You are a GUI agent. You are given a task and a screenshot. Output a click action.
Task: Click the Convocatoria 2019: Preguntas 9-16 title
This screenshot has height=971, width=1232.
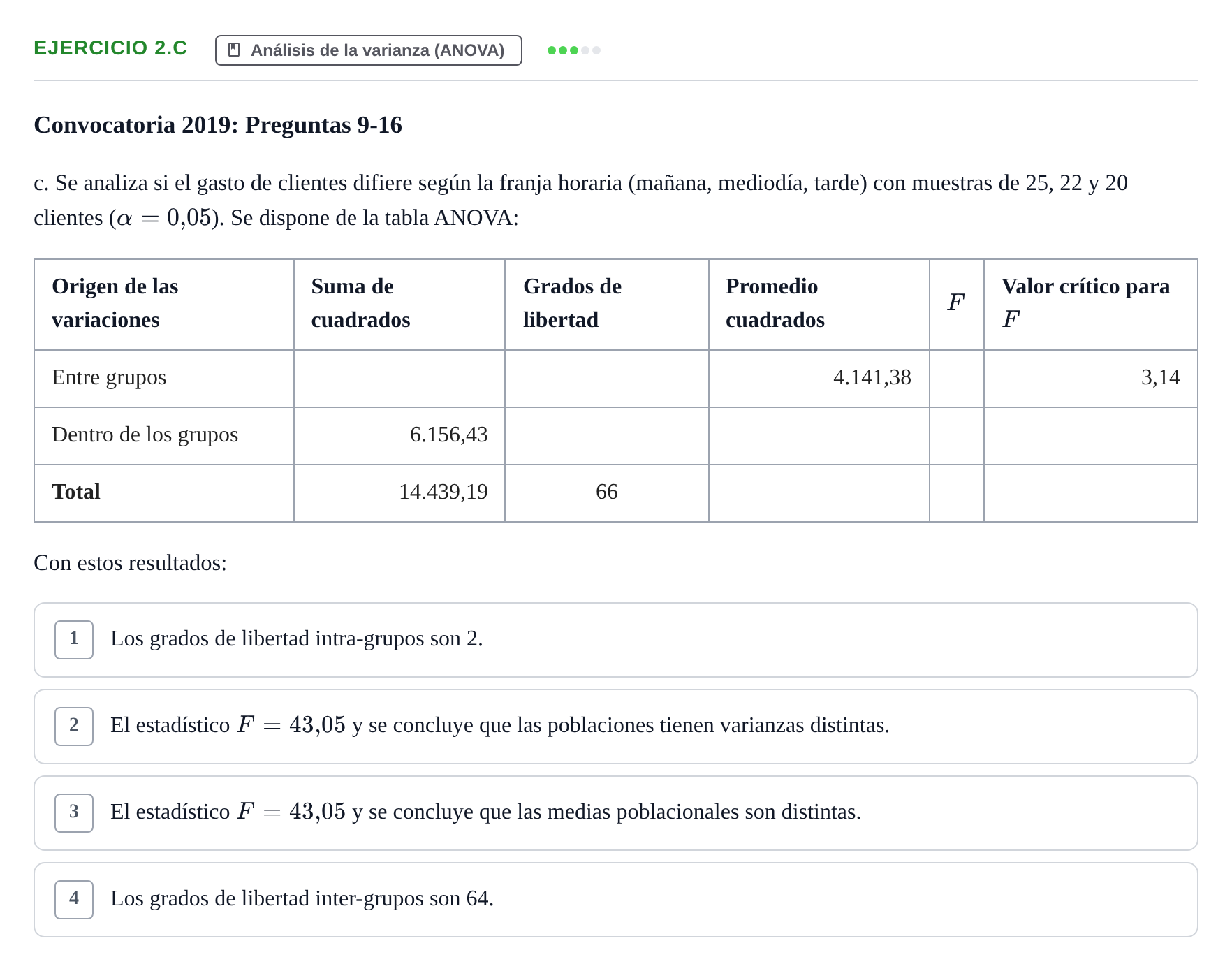pos(218,125)
